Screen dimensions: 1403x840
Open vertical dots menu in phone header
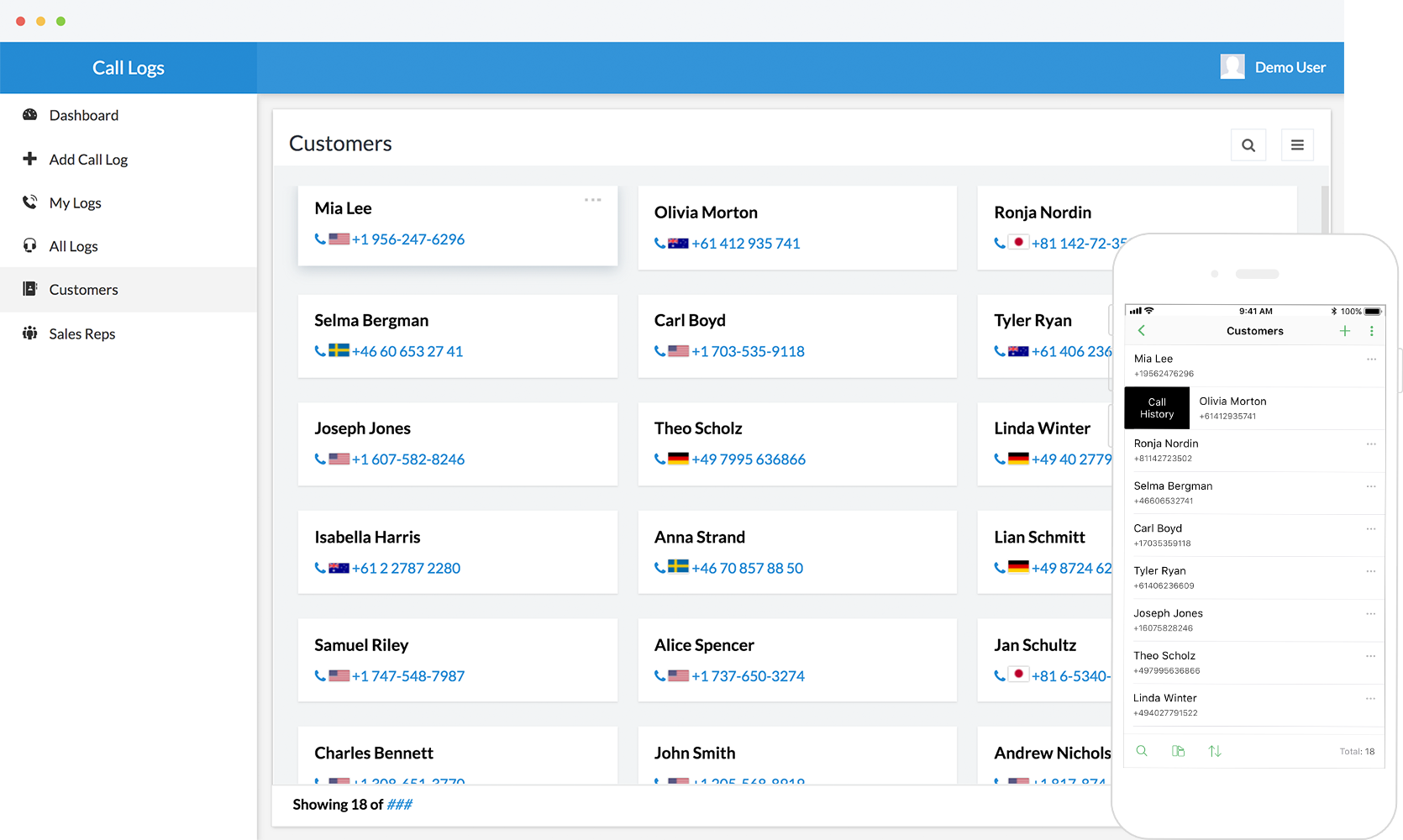click(1371, 331)
